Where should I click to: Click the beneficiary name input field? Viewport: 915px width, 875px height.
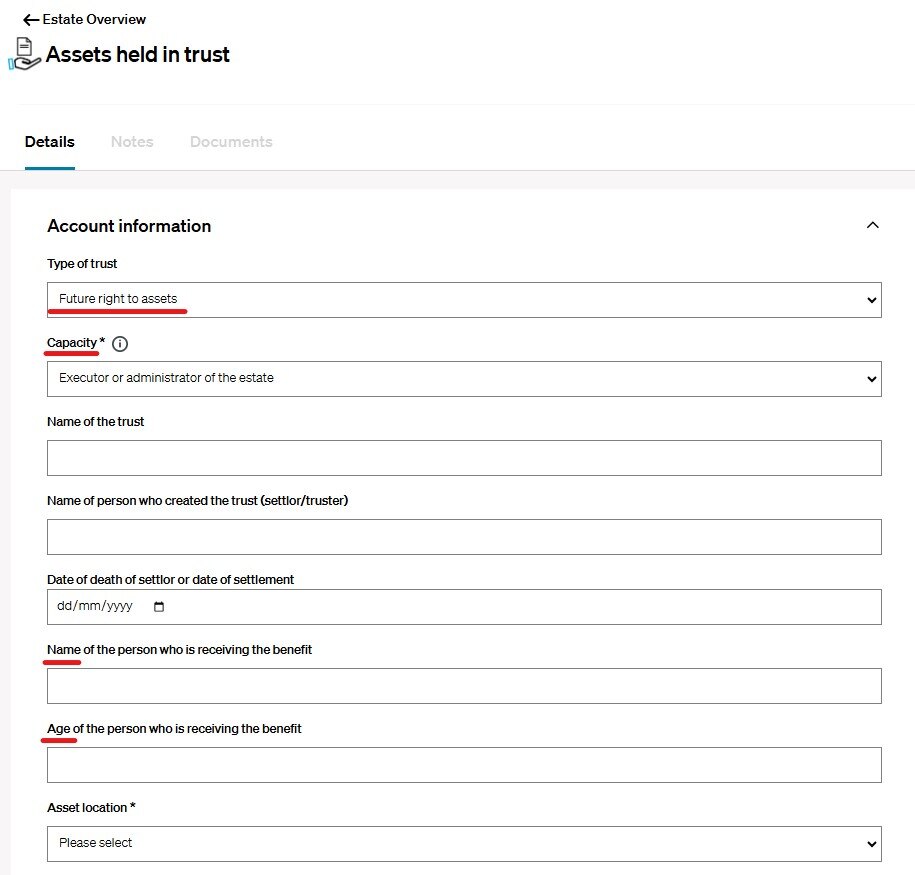(x=464, y=686)
